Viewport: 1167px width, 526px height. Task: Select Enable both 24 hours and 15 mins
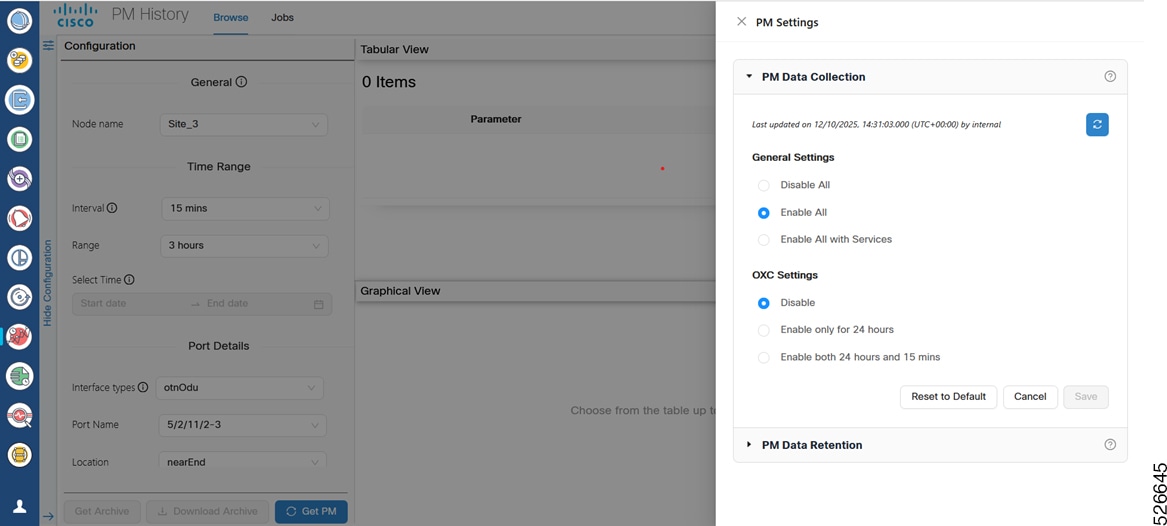763,357
